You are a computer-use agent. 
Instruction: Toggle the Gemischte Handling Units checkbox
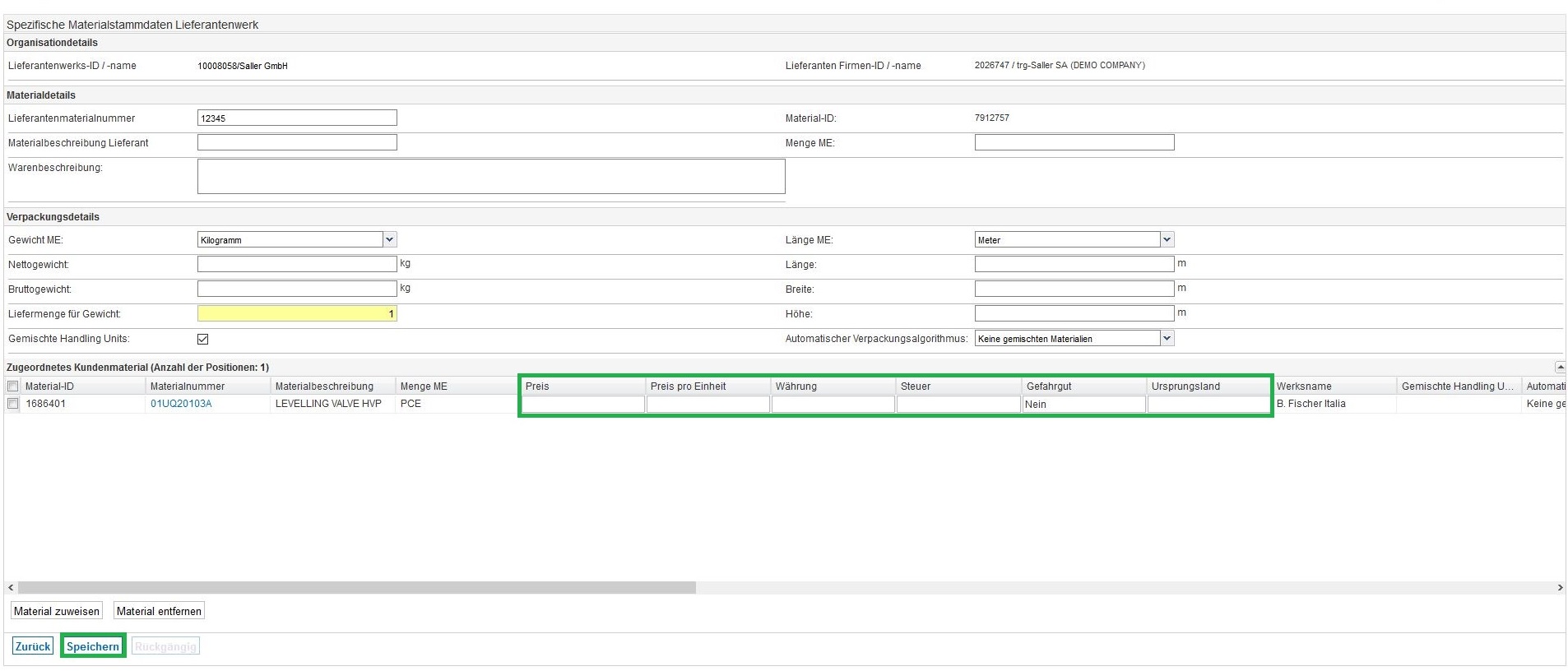[x=203, y=339]
